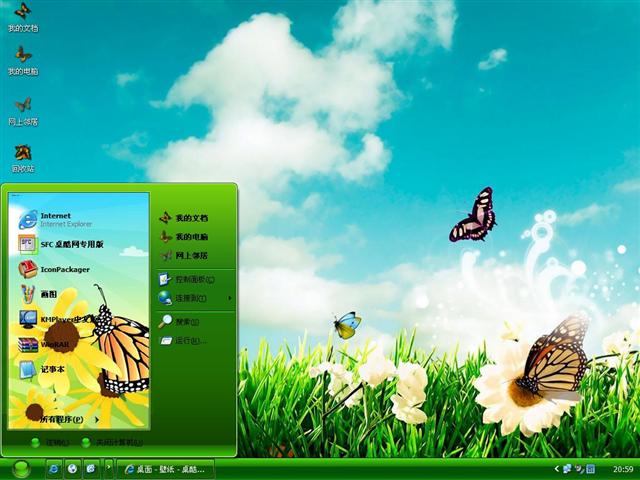Click the green Start orb button
The height and width of the screenshot is (480, 640).
(21, 469)
